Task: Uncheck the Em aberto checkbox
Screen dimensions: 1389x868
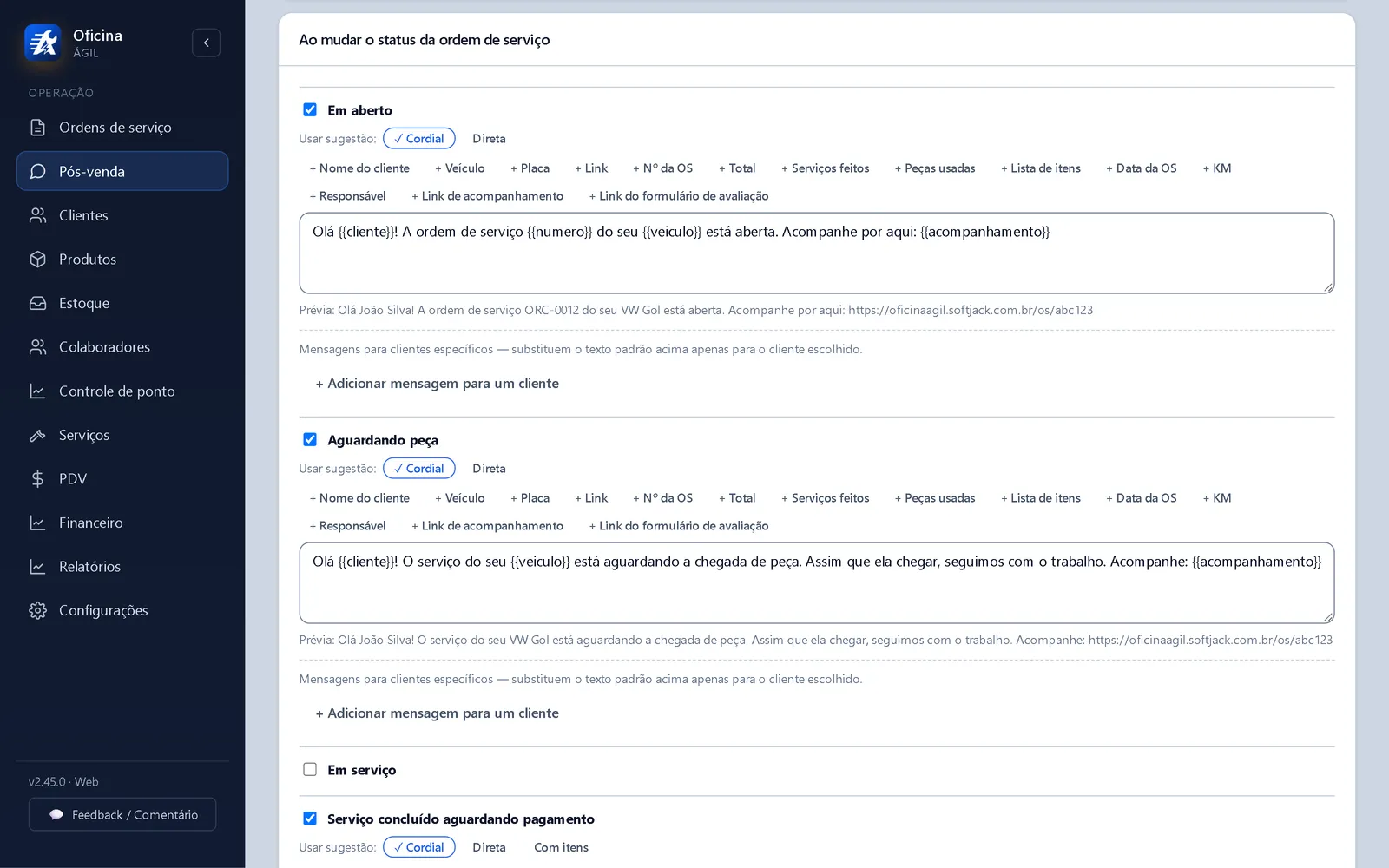Action: coord(310,109)
